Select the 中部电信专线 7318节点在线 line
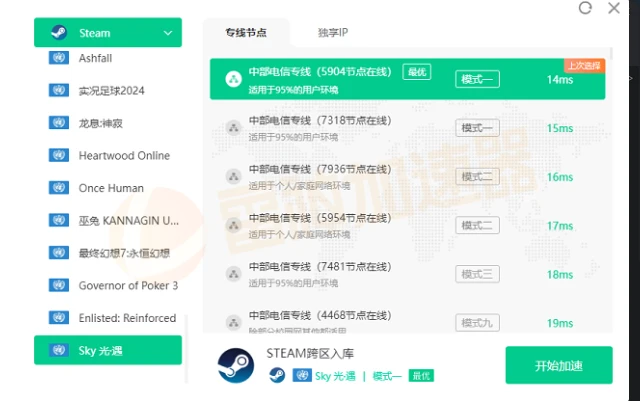 pyautogui.click(x=407, y=128)
